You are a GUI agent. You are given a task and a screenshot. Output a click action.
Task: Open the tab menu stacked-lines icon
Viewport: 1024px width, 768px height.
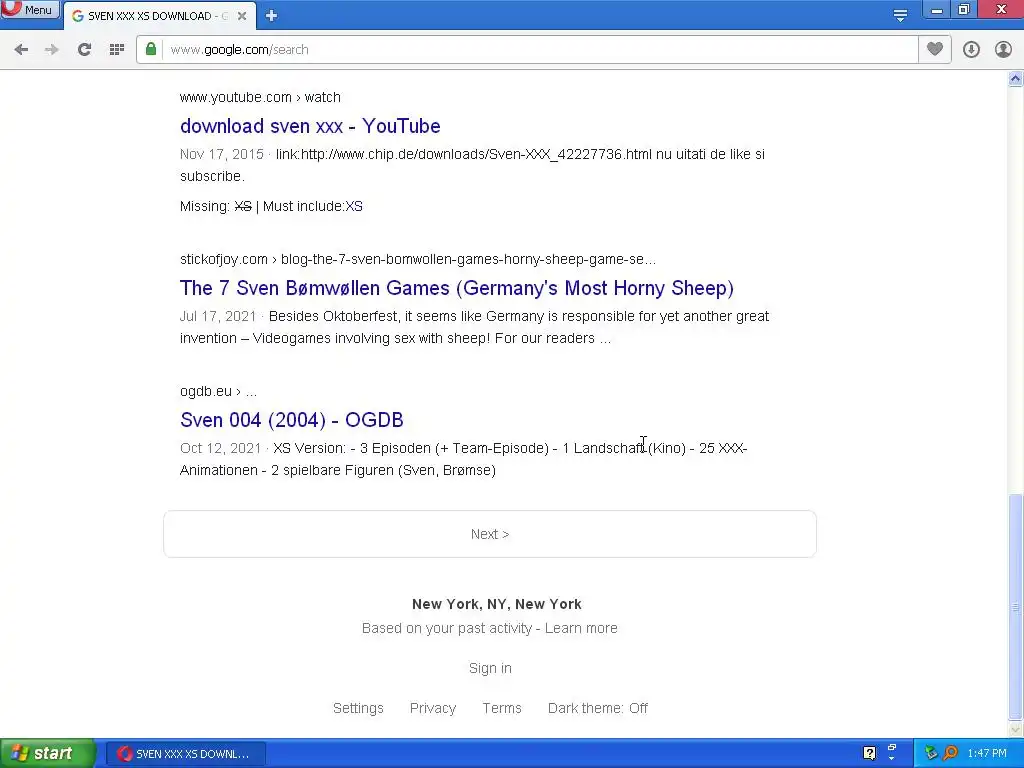coord(900,15)
